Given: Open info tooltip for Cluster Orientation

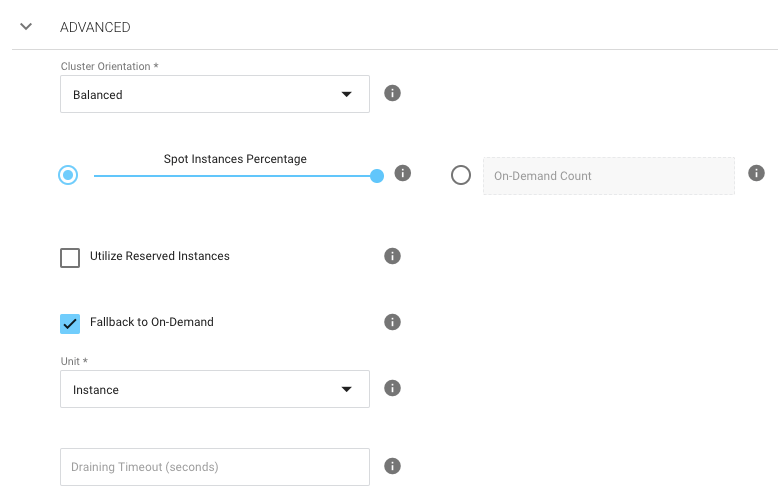Looking at the screenshot, I should pyautogui.click(x=393, y=93).
